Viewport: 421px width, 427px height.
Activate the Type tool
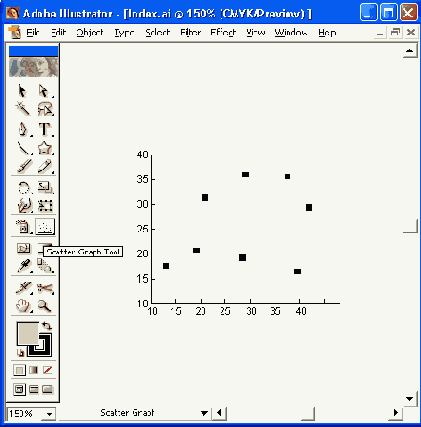click(45, 129)
